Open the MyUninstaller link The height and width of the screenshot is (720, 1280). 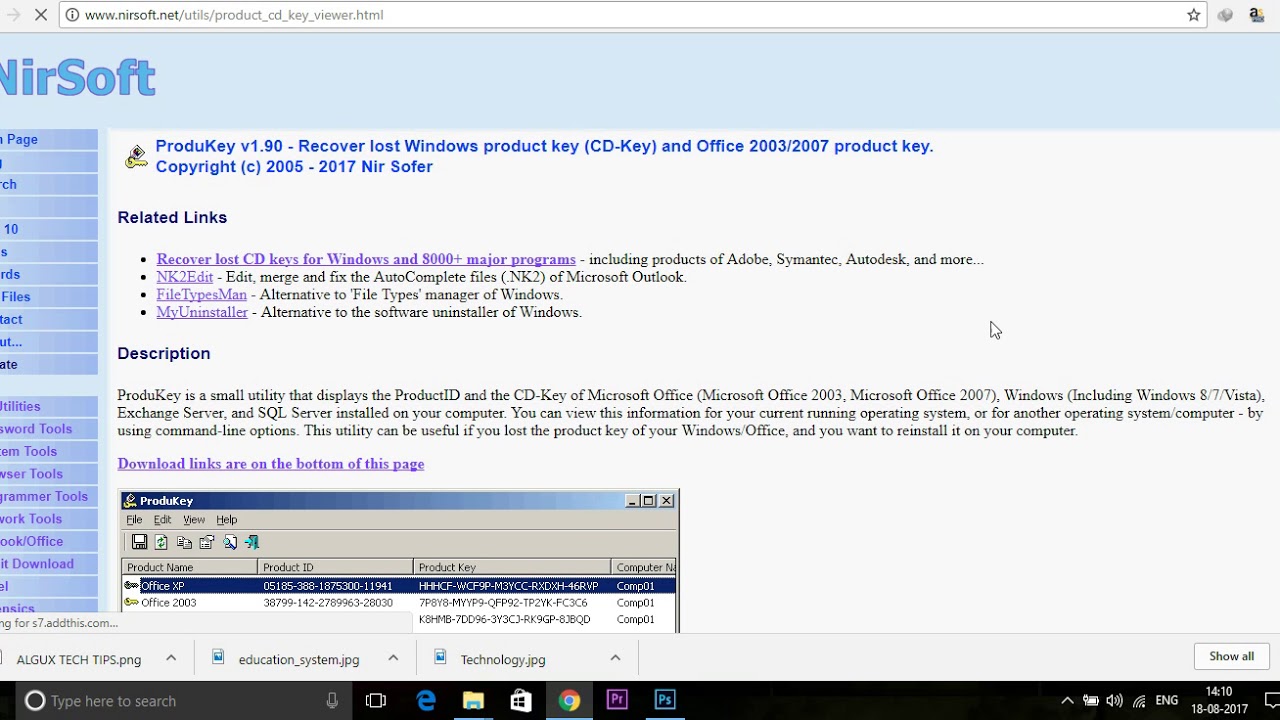click(x=202, y=312)
